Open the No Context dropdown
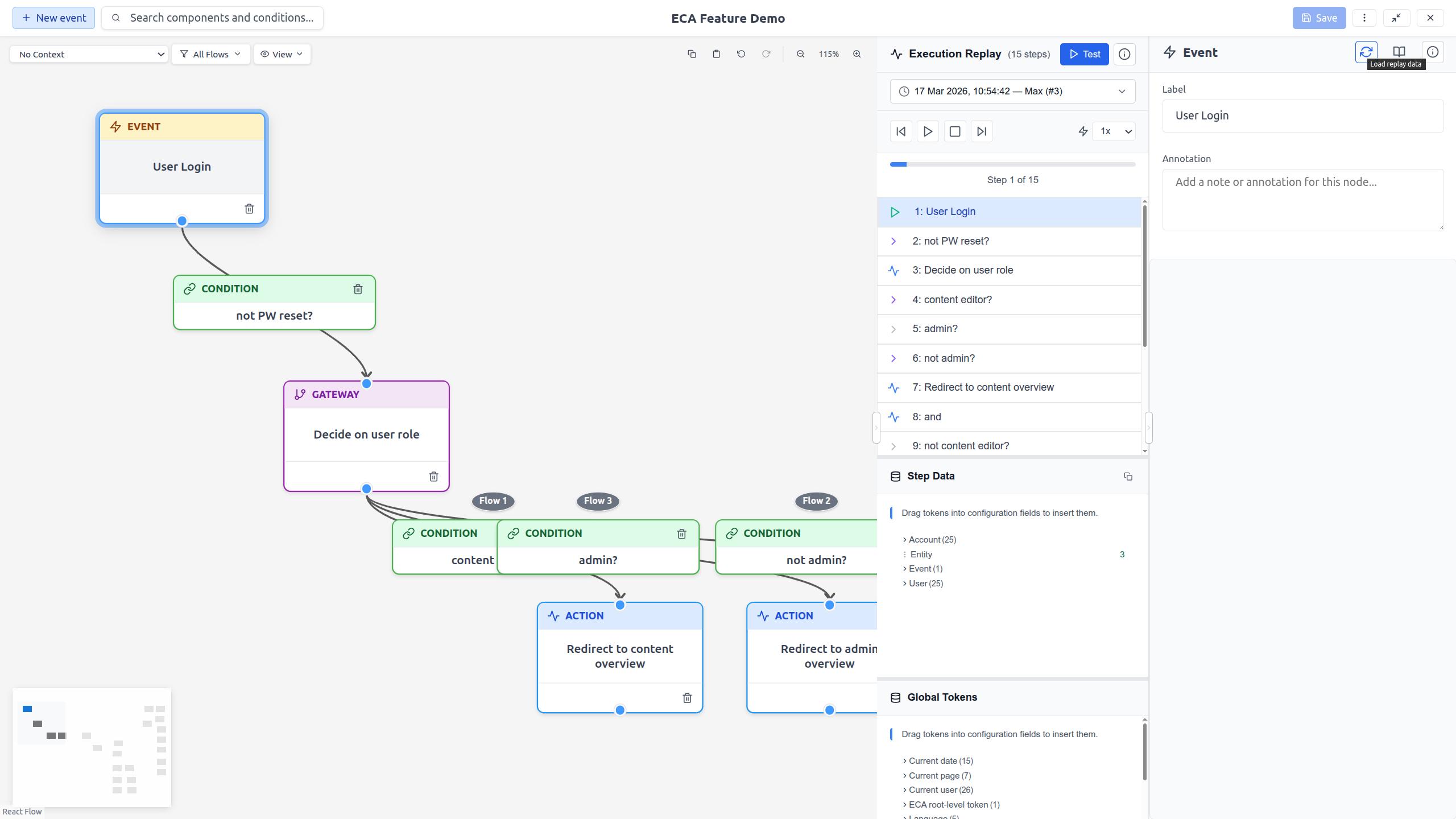This screenshot has height=819, width=1456. (89, 54)
